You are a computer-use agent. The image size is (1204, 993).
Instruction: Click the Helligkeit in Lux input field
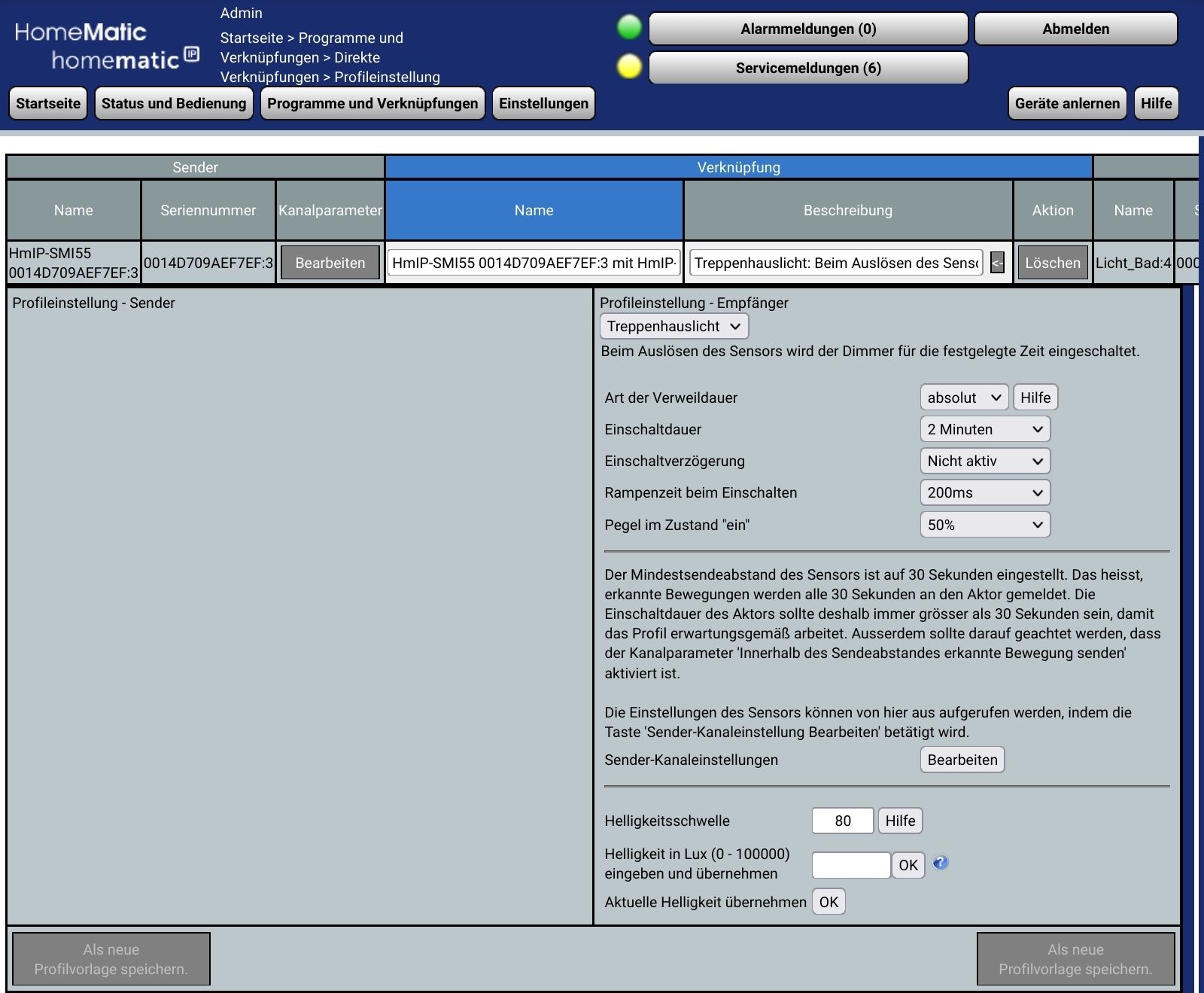coord(851,865)
